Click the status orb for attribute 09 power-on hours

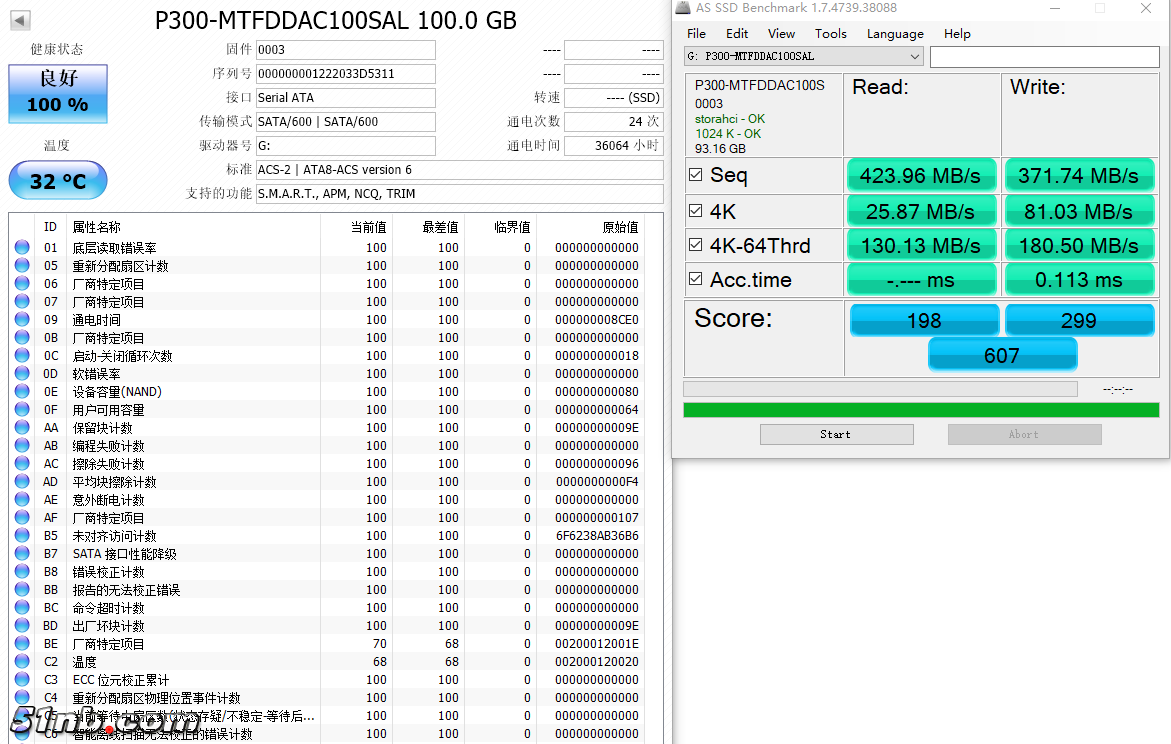[x=22, y=320]
